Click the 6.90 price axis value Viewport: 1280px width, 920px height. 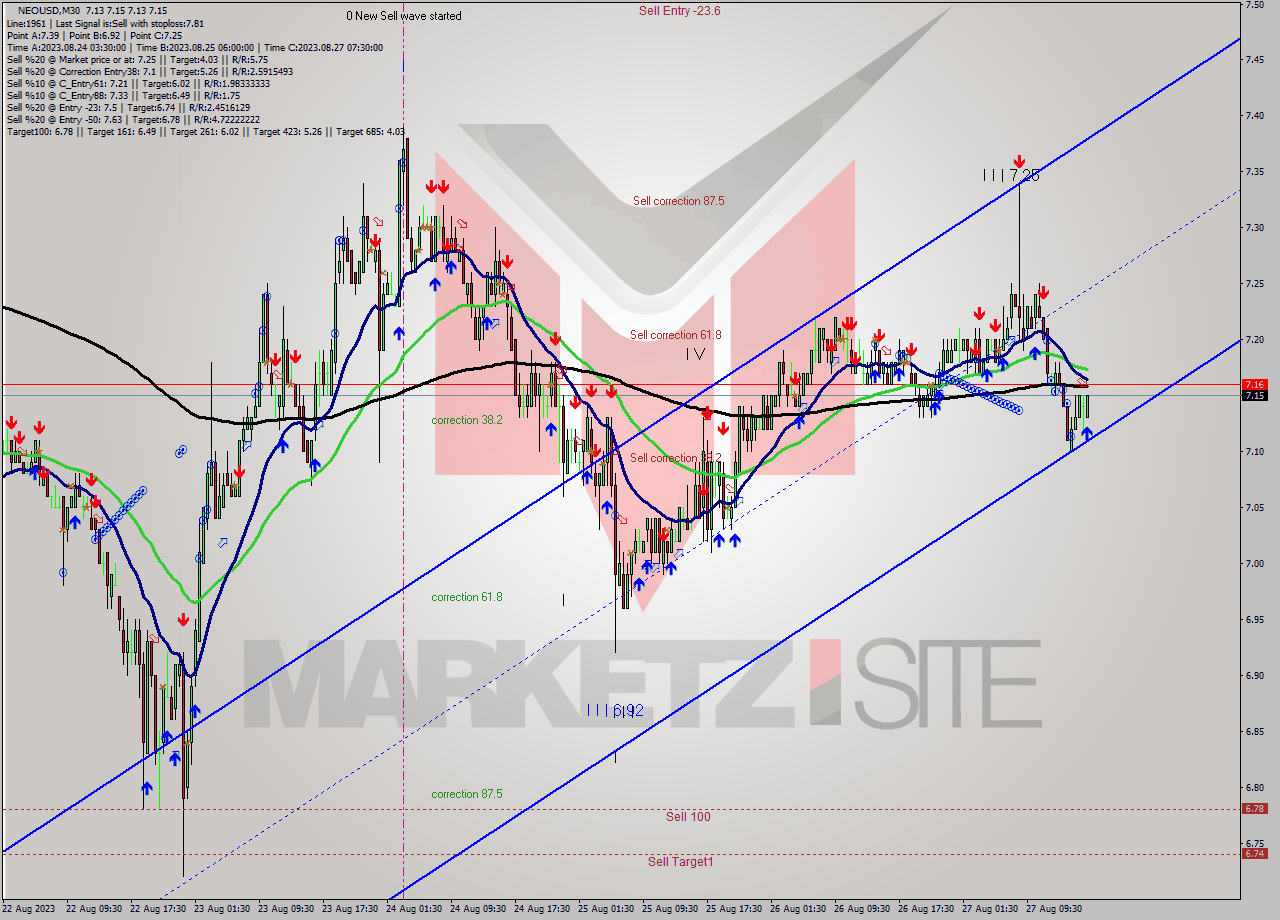(1255, 676)
